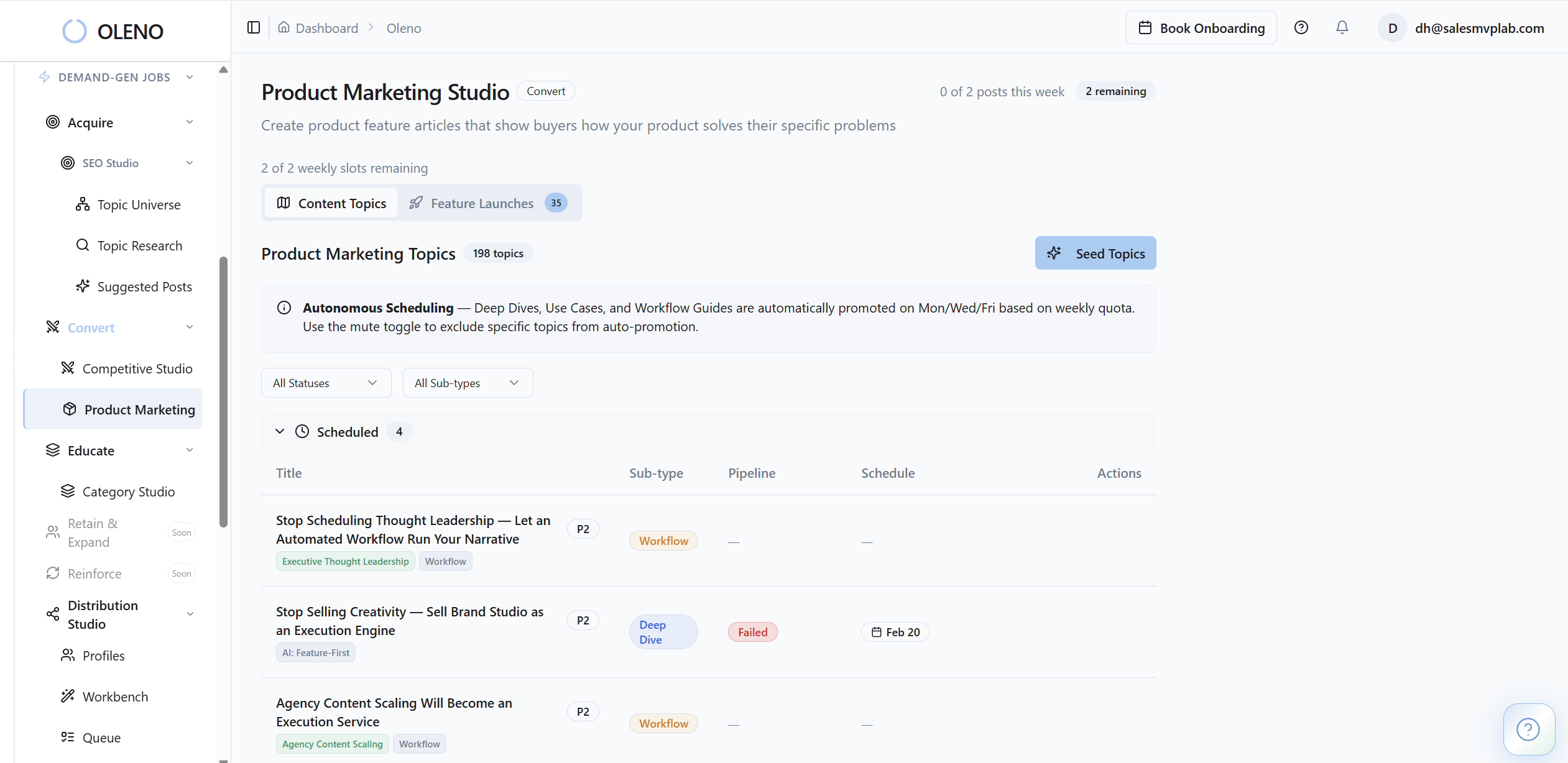Open the floating help bubble at bottom right
Image resolution: width=1568 pixels, height=763 pixels.
click(x=1528, y=729)
